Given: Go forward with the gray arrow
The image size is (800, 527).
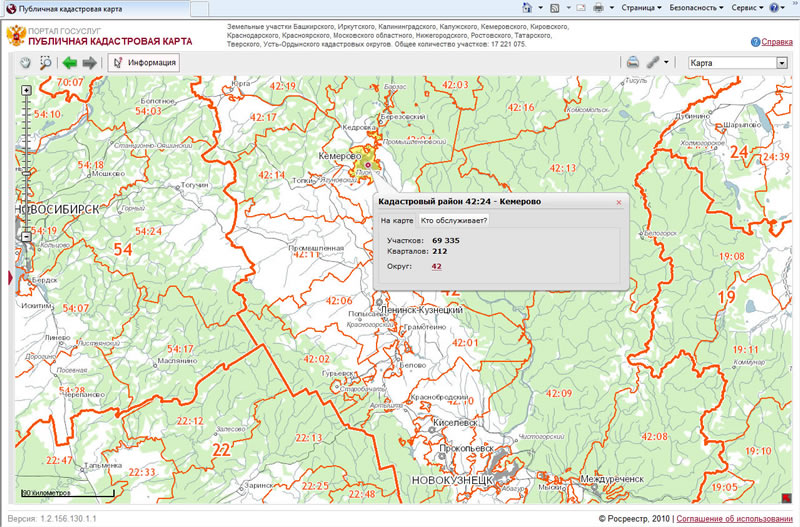Looking at the screenshot, I should pyautogui.click(x=89, y=63).
